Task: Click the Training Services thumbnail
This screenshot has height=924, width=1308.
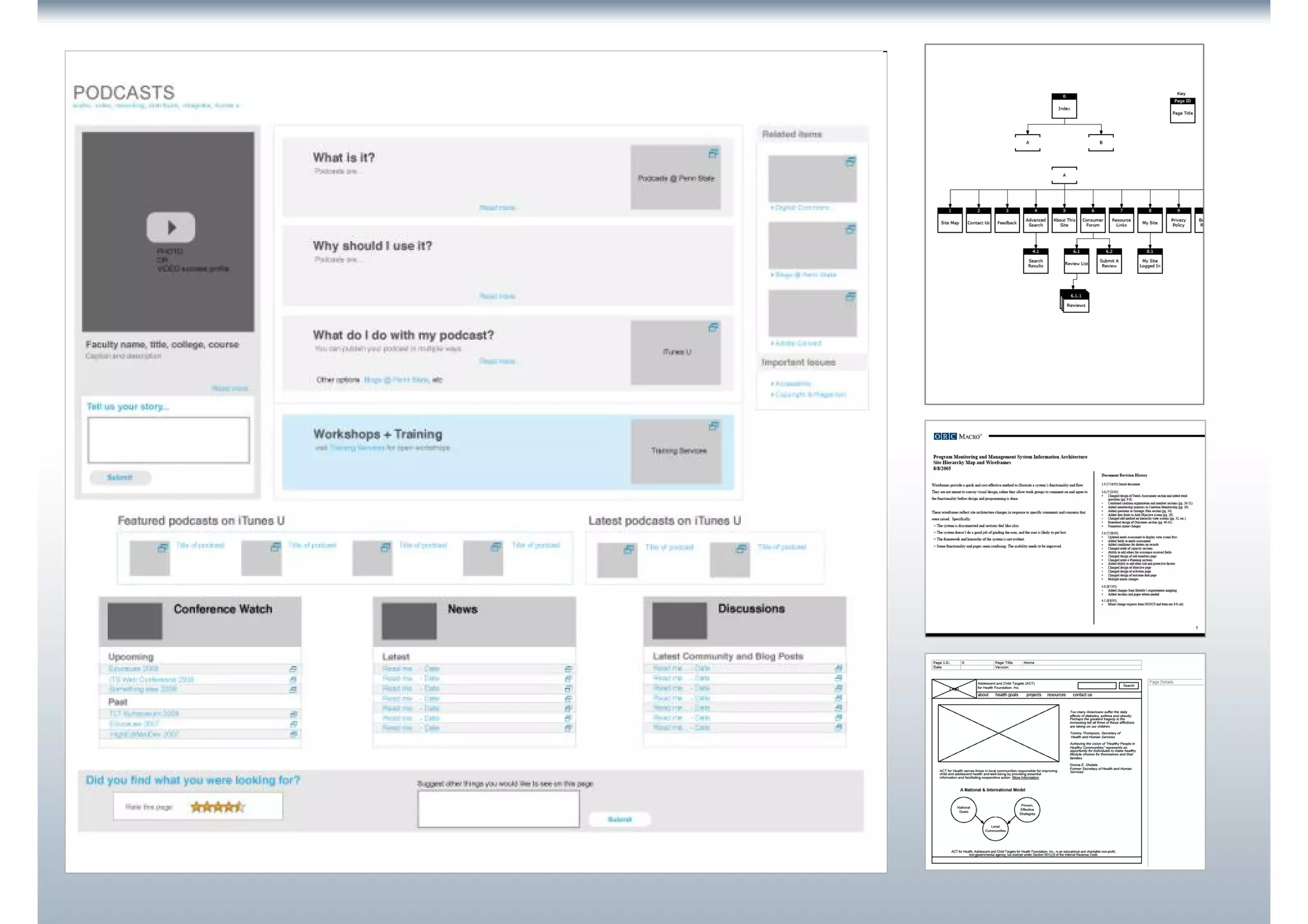Action: click(676, 451)
